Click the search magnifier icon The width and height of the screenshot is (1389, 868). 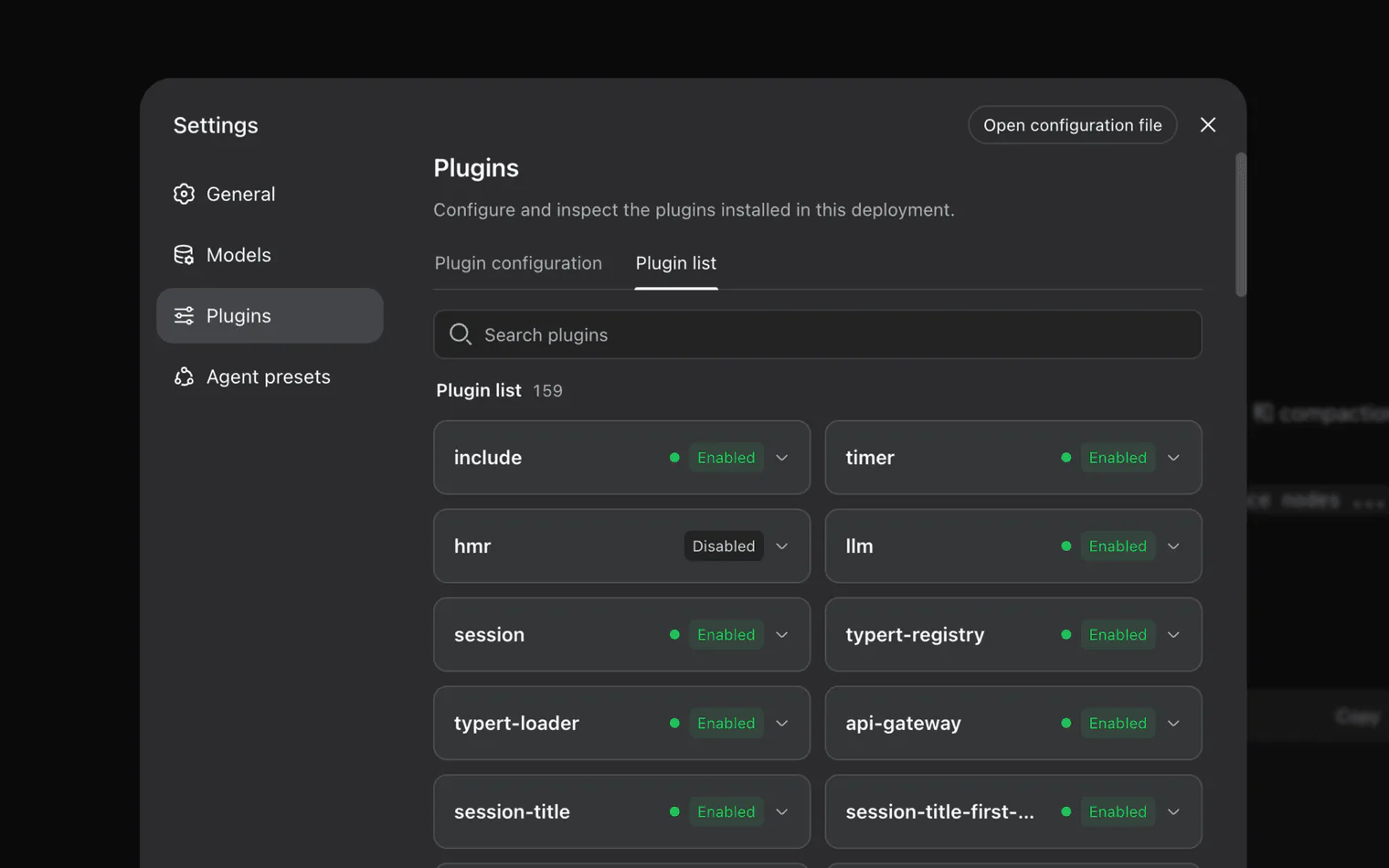click(461, 334)
